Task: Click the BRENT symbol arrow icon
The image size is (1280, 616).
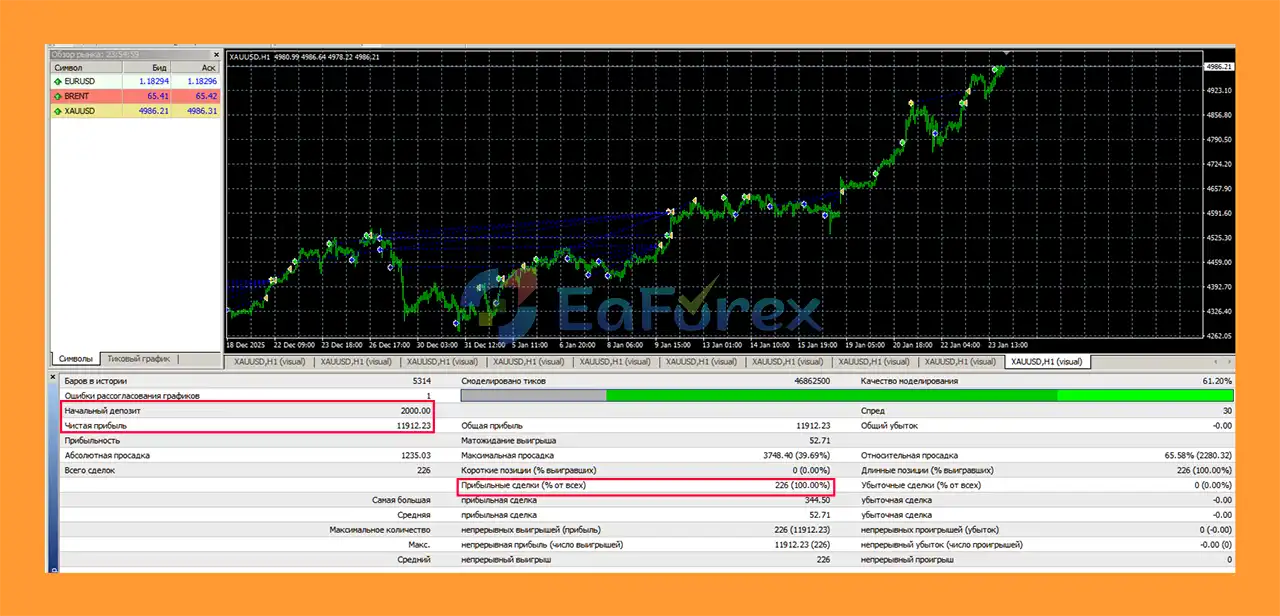Action: tap(58, 96)
